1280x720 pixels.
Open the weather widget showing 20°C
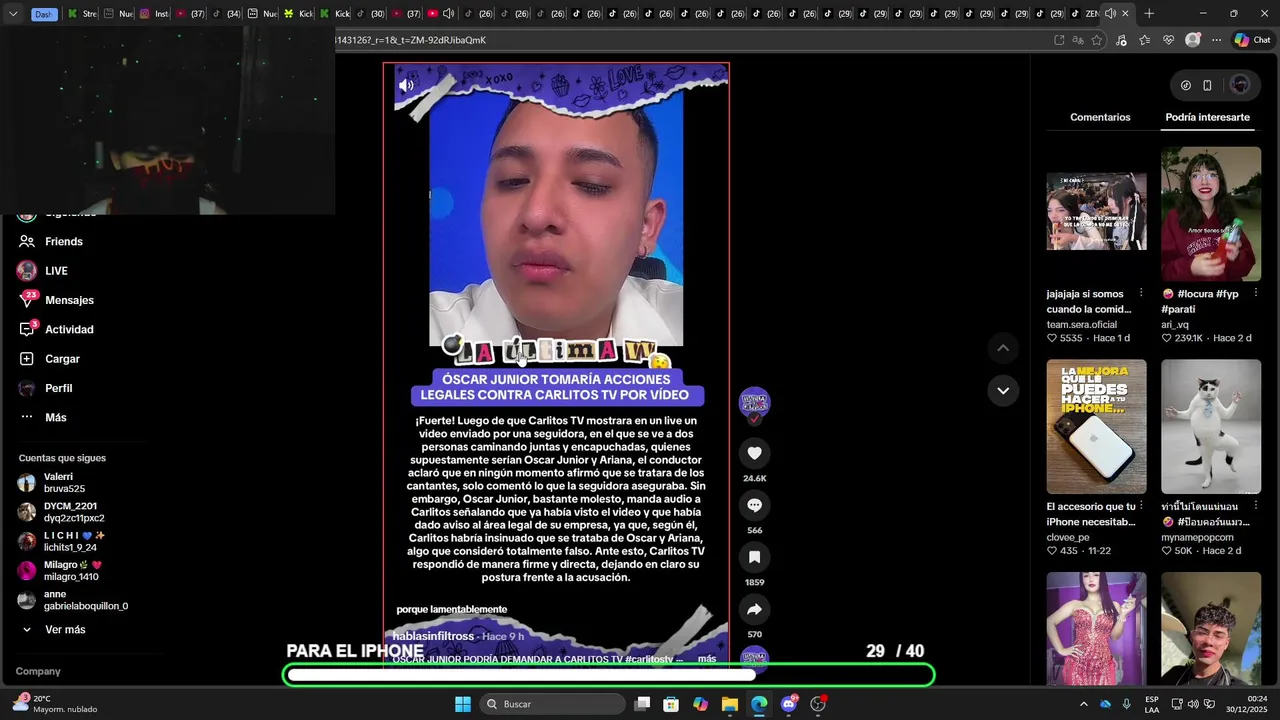click(55, 704)
